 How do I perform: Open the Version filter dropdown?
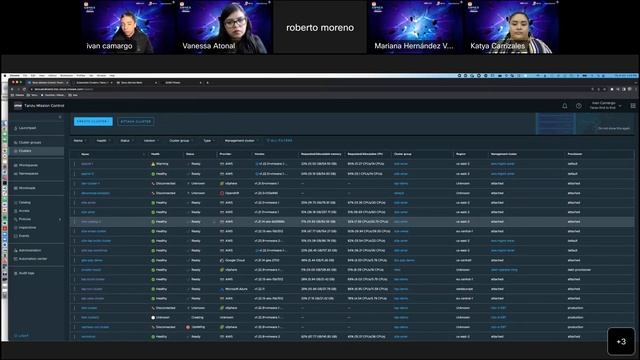pyautogui.click(x=151, y=140)
